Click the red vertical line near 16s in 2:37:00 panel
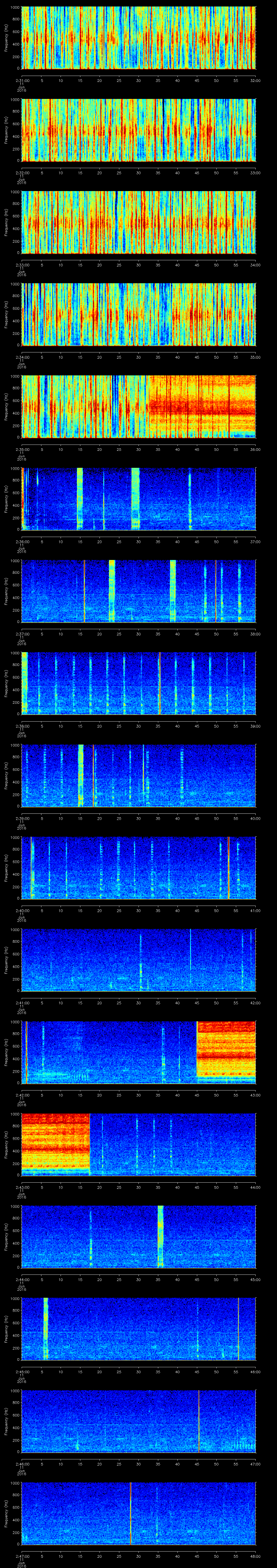 pyautogui.click(x=84, y=590)
